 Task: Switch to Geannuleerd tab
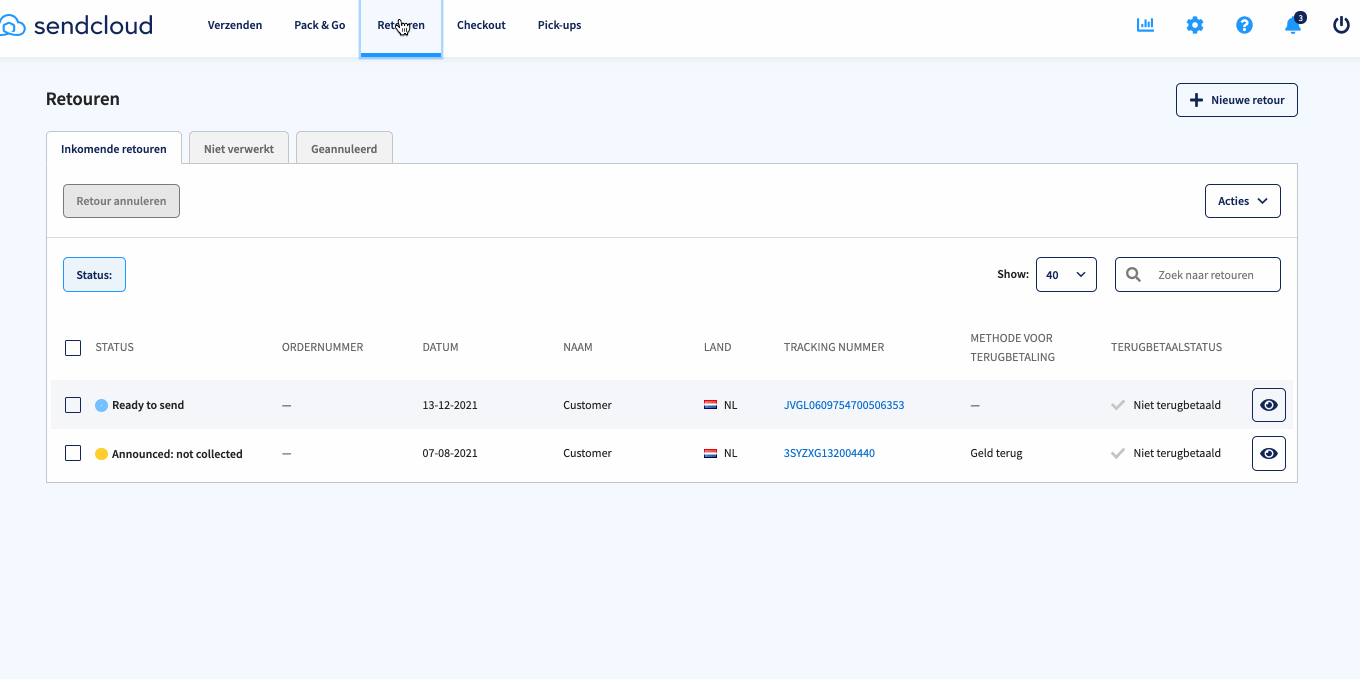click(344, 148)
